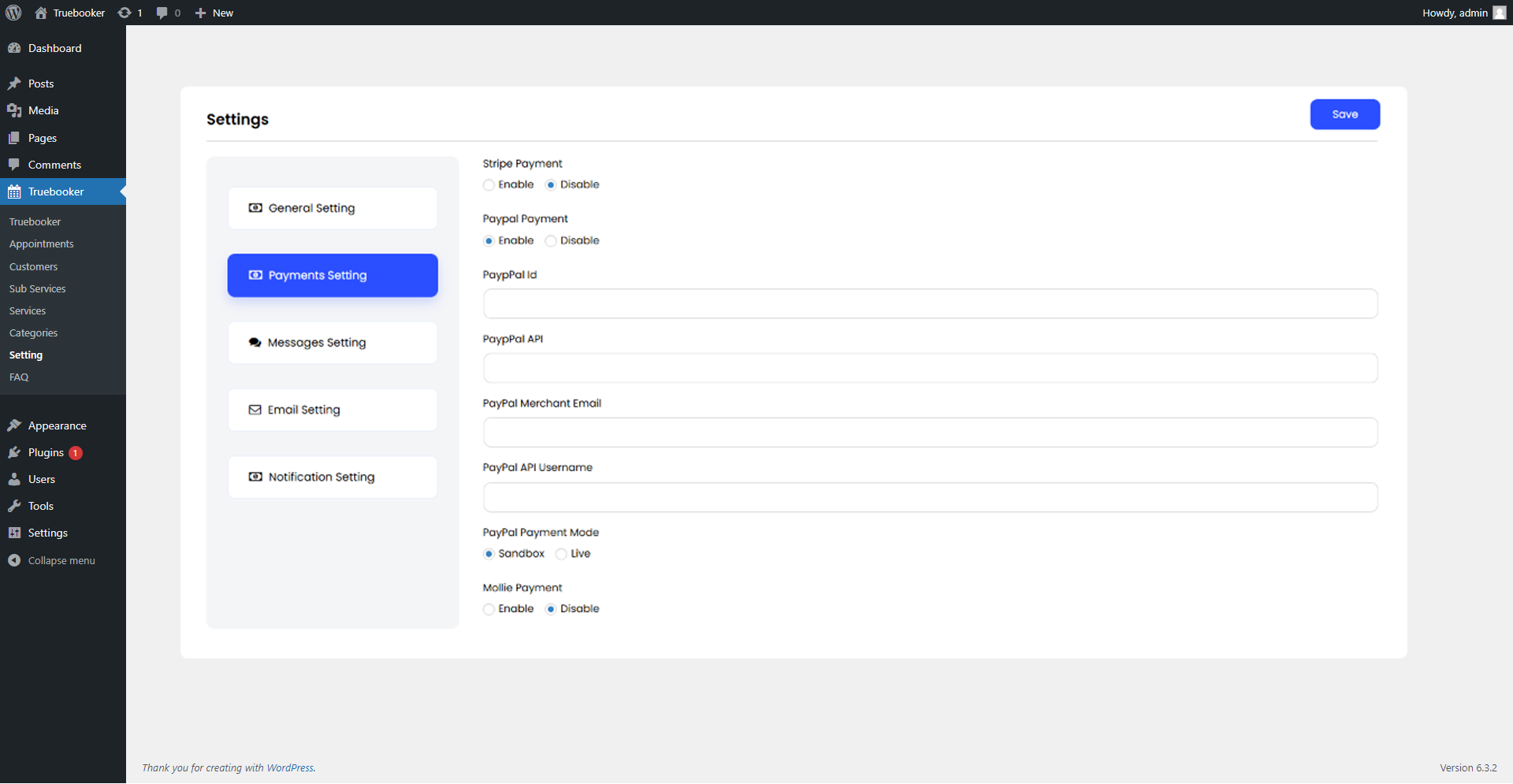Open updates via the refresh icon

coord(125,13)
